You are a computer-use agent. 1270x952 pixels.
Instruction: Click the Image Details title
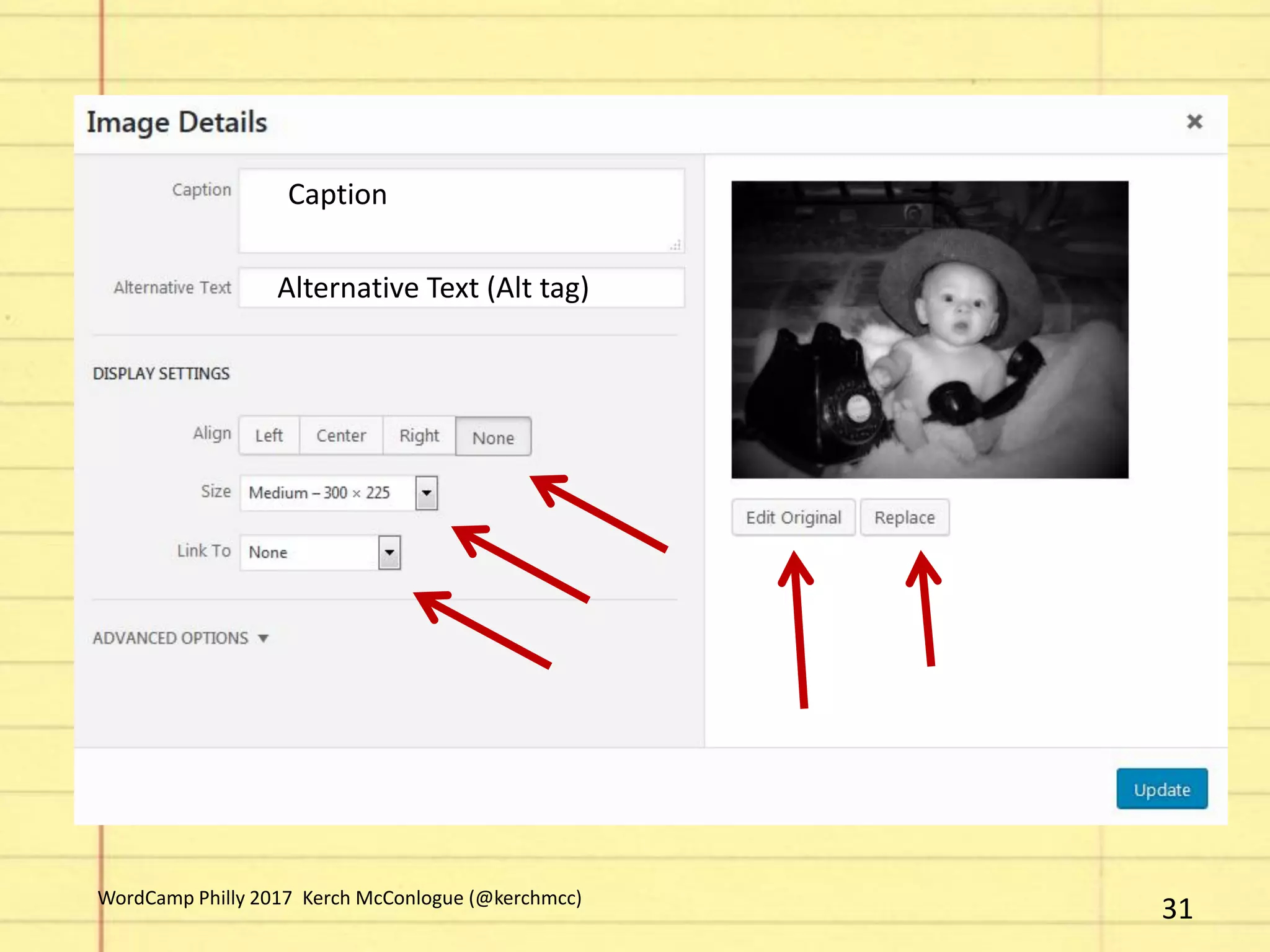[177, 123]
